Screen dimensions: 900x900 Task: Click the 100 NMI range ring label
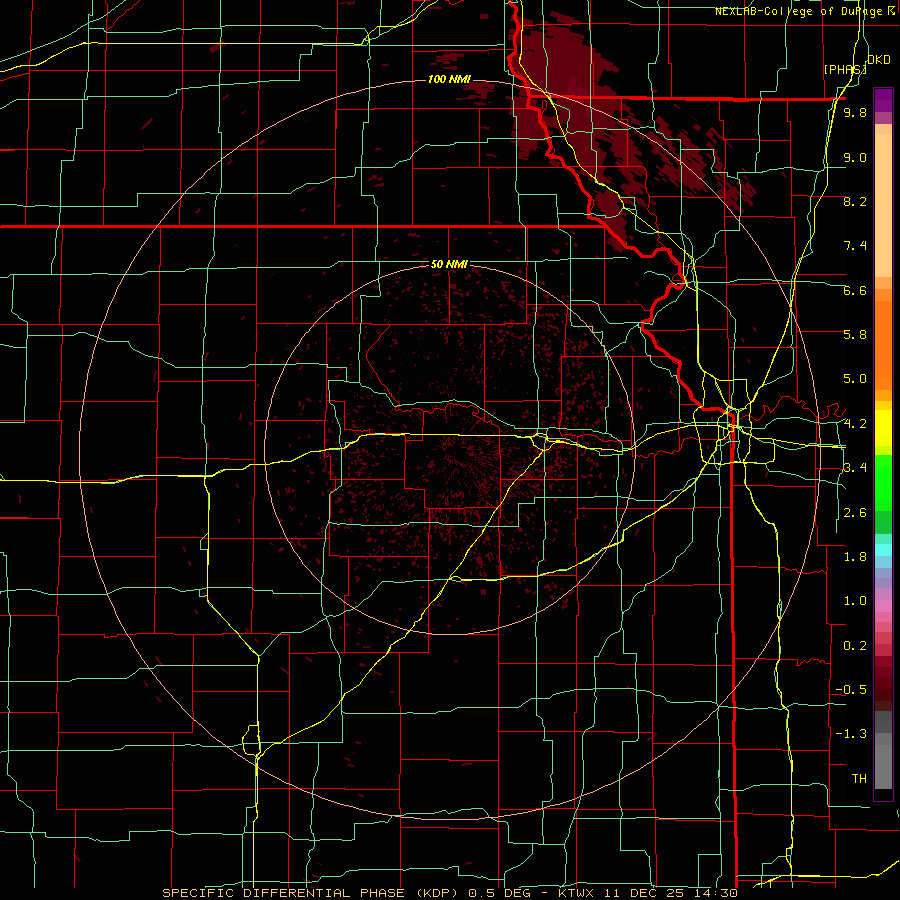449,79
